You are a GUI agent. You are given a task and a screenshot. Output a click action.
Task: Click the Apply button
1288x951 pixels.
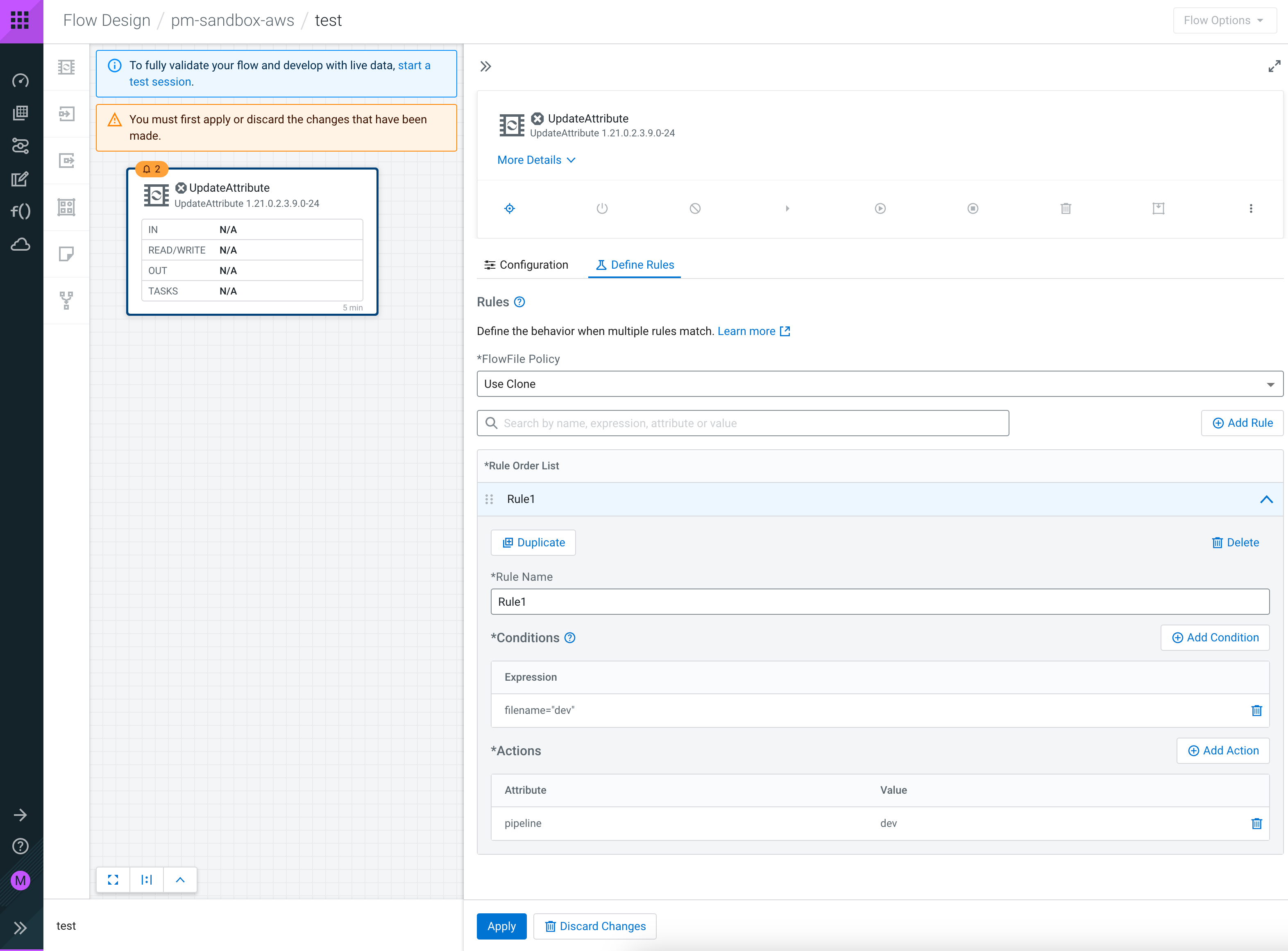point(501,926)
